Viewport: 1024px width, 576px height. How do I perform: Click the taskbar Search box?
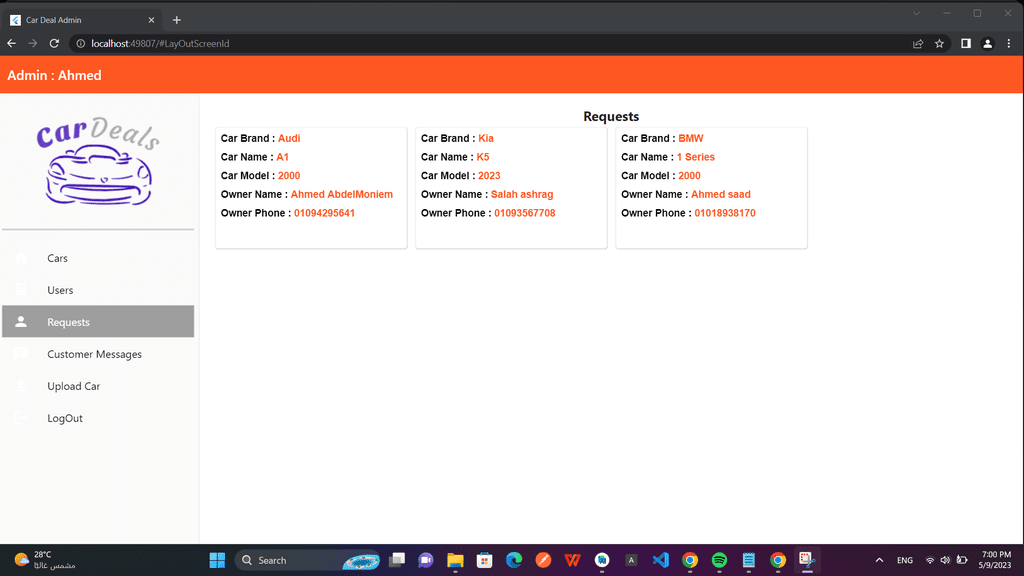point(308,560)
